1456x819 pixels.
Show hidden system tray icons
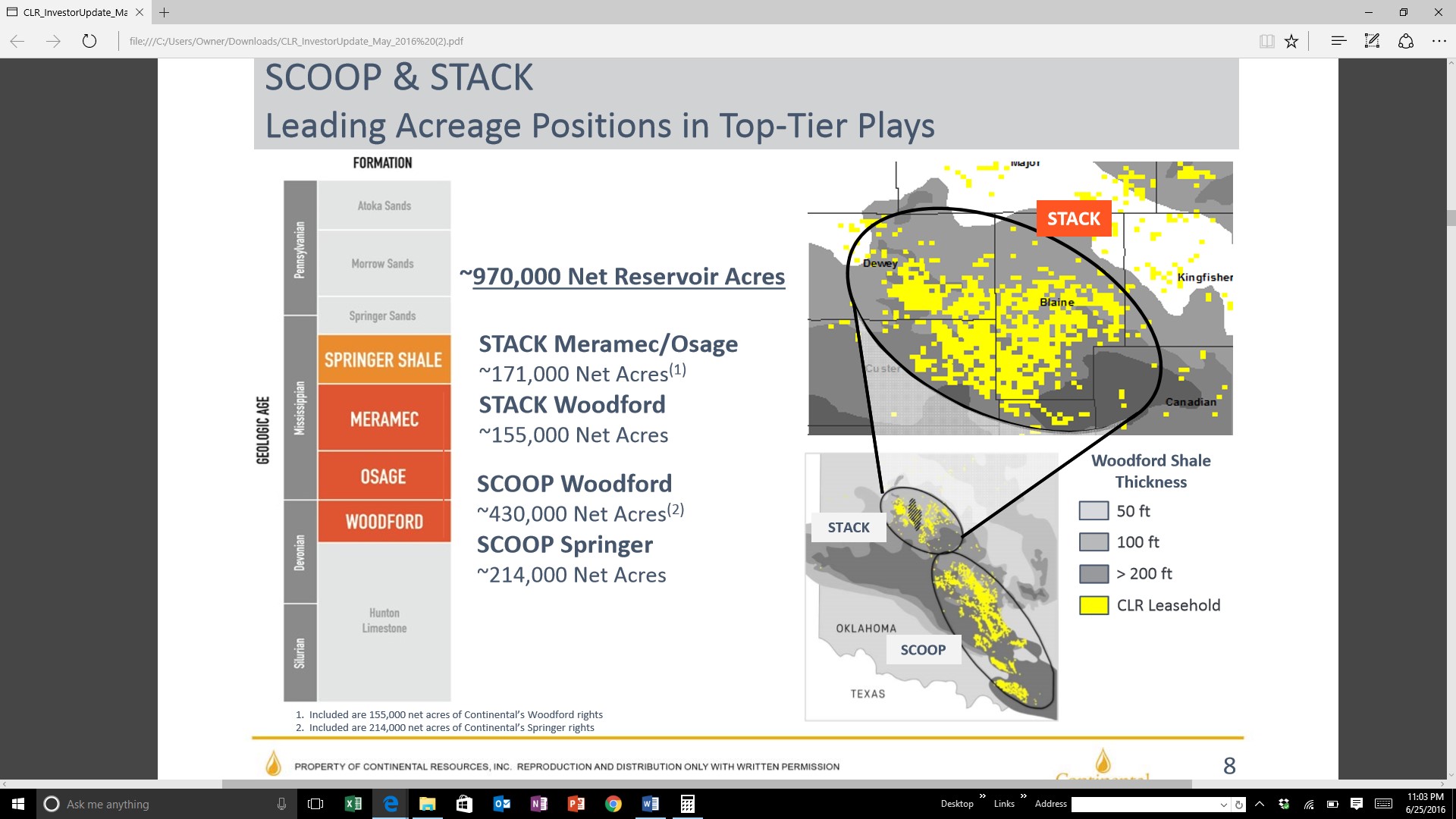[1260, 804]
